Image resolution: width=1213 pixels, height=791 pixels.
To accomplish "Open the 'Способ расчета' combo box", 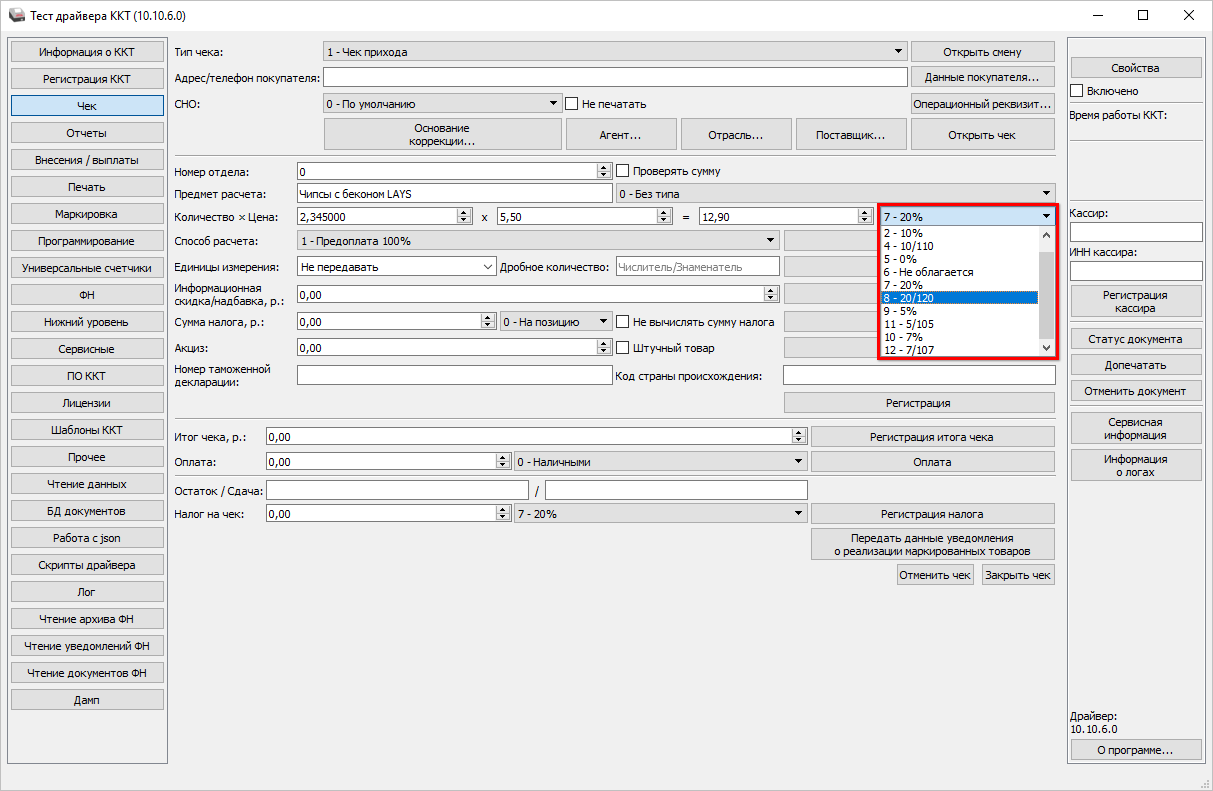I will (770, 241).
